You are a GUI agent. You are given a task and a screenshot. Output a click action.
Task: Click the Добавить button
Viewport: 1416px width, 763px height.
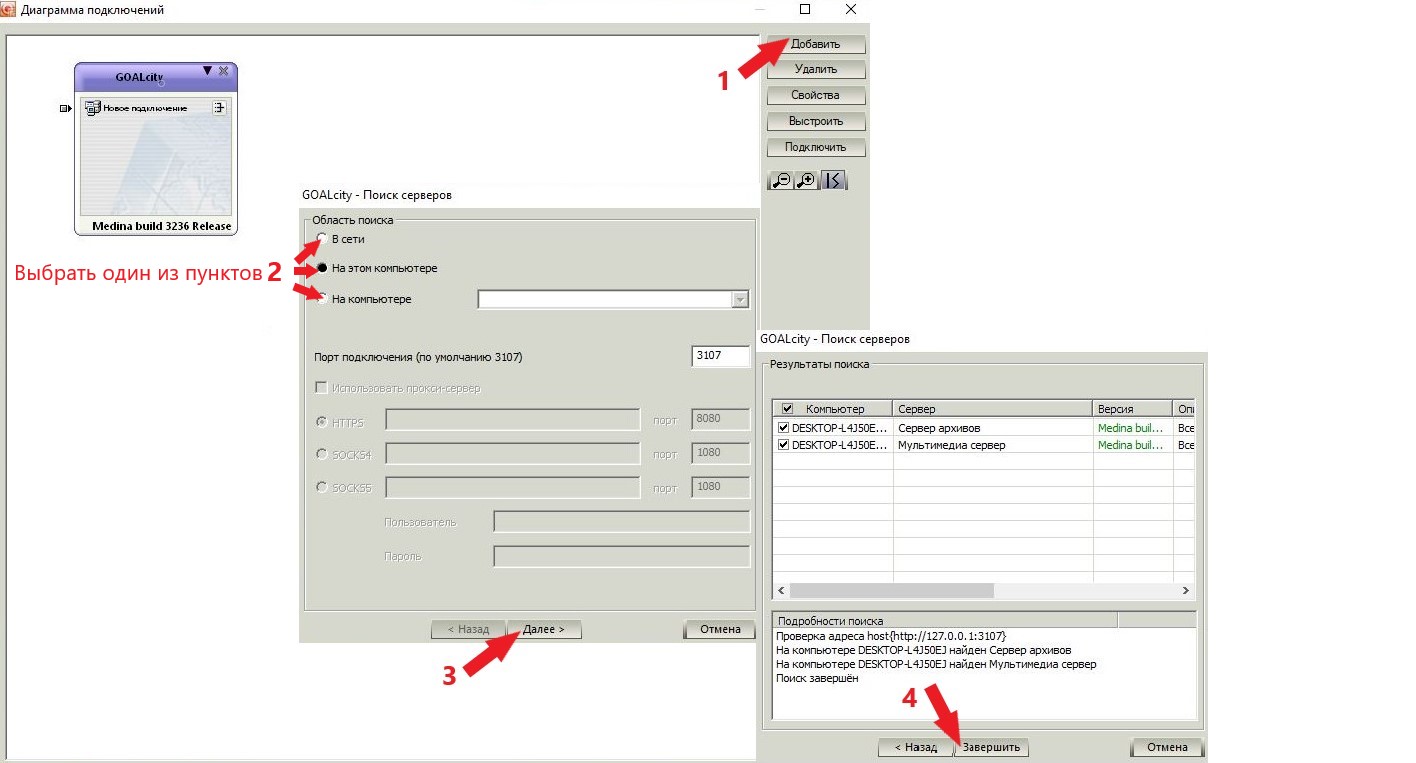pos(815,44)
